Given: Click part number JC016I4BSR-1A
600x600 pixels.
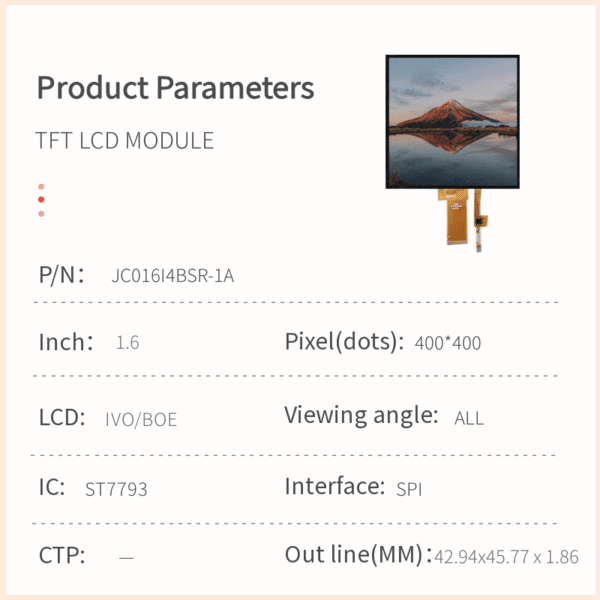Looking at the screenshot, I should 173,276.
